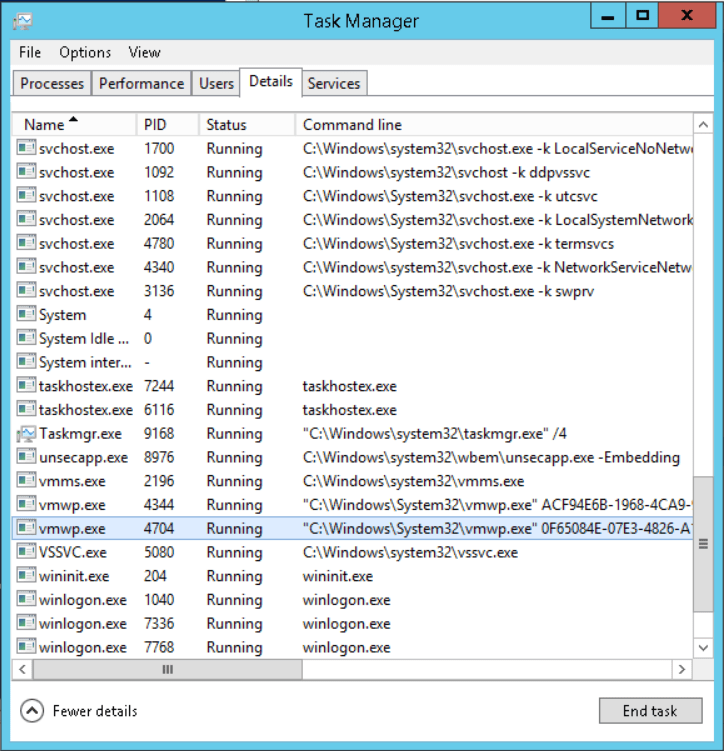Click the vertical scrollbar thumb
The height and width of the screenshot is (752, 724).
click(703, 544)
